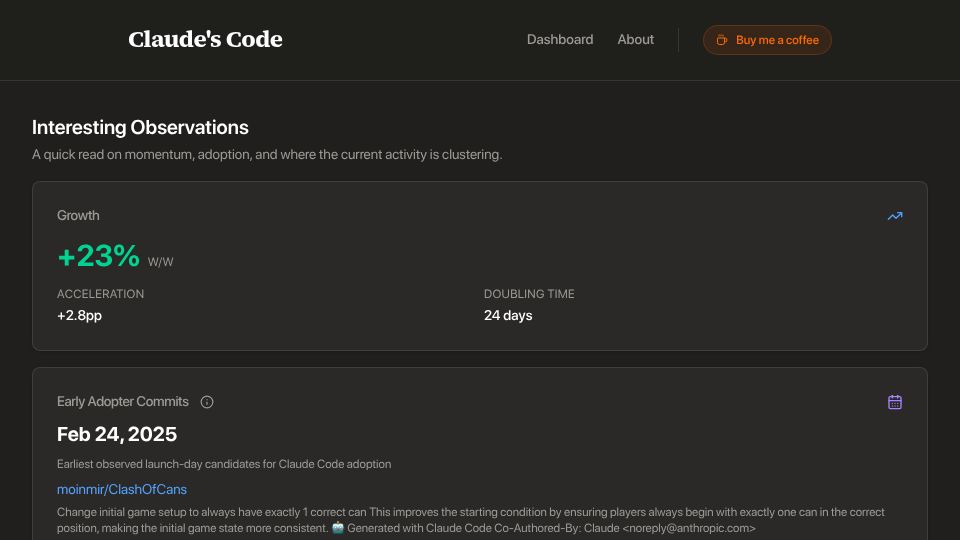Click the Feb 24, 2025 date
The height and width of the screenshot is (540, 960).
coord(117,434)
